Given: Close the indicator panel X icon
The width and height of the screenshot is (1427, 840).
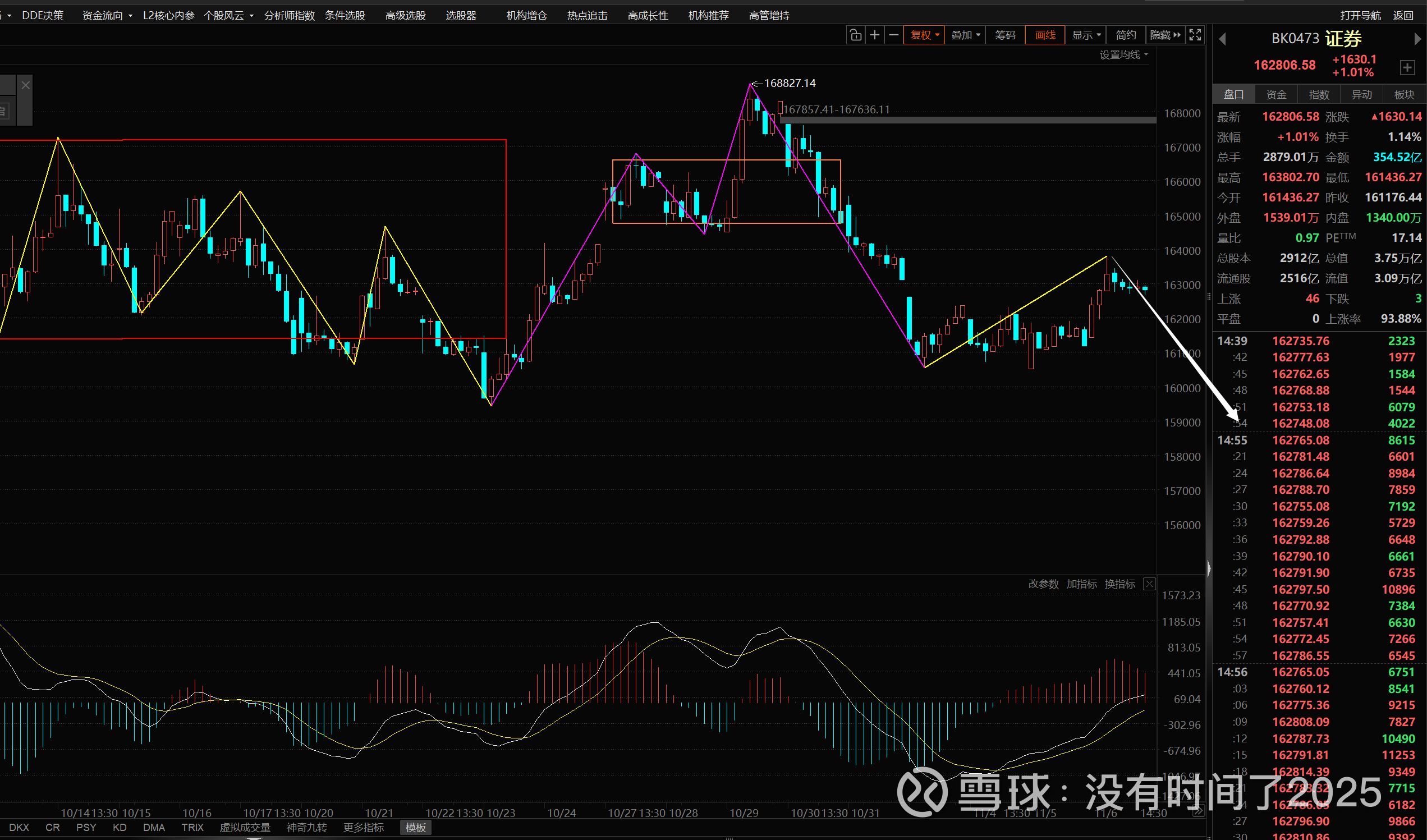Looking at the screenshot, I should [x=1149, y=584].
